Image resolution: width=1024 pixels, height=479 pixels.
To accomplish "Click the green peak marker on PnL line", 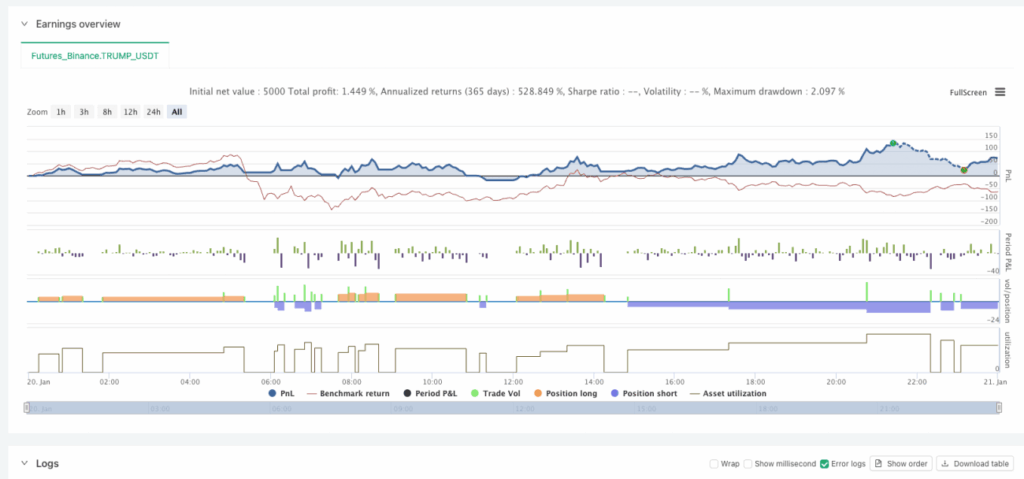I will coord(893,143).
